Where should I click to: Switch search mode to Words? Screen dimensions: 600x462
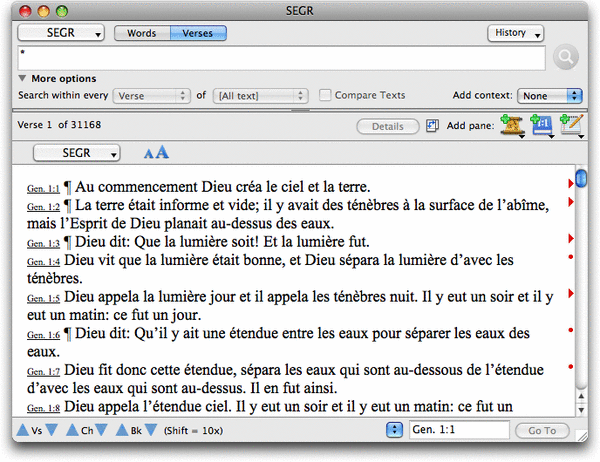point(141,33)
